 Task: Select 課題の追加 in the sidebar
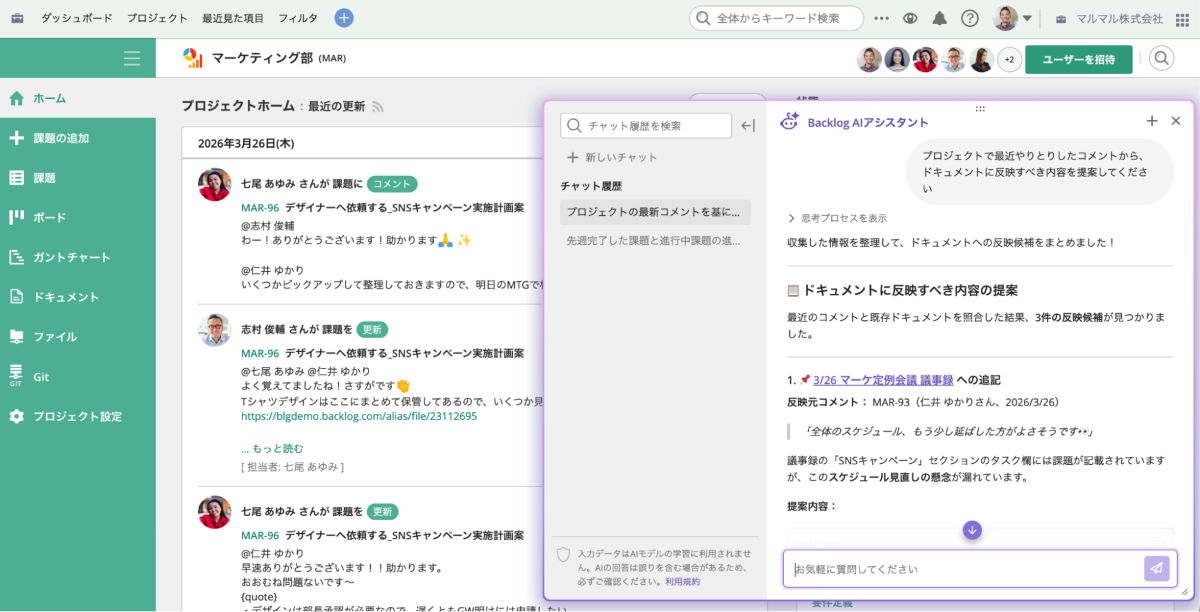point(63,140)
